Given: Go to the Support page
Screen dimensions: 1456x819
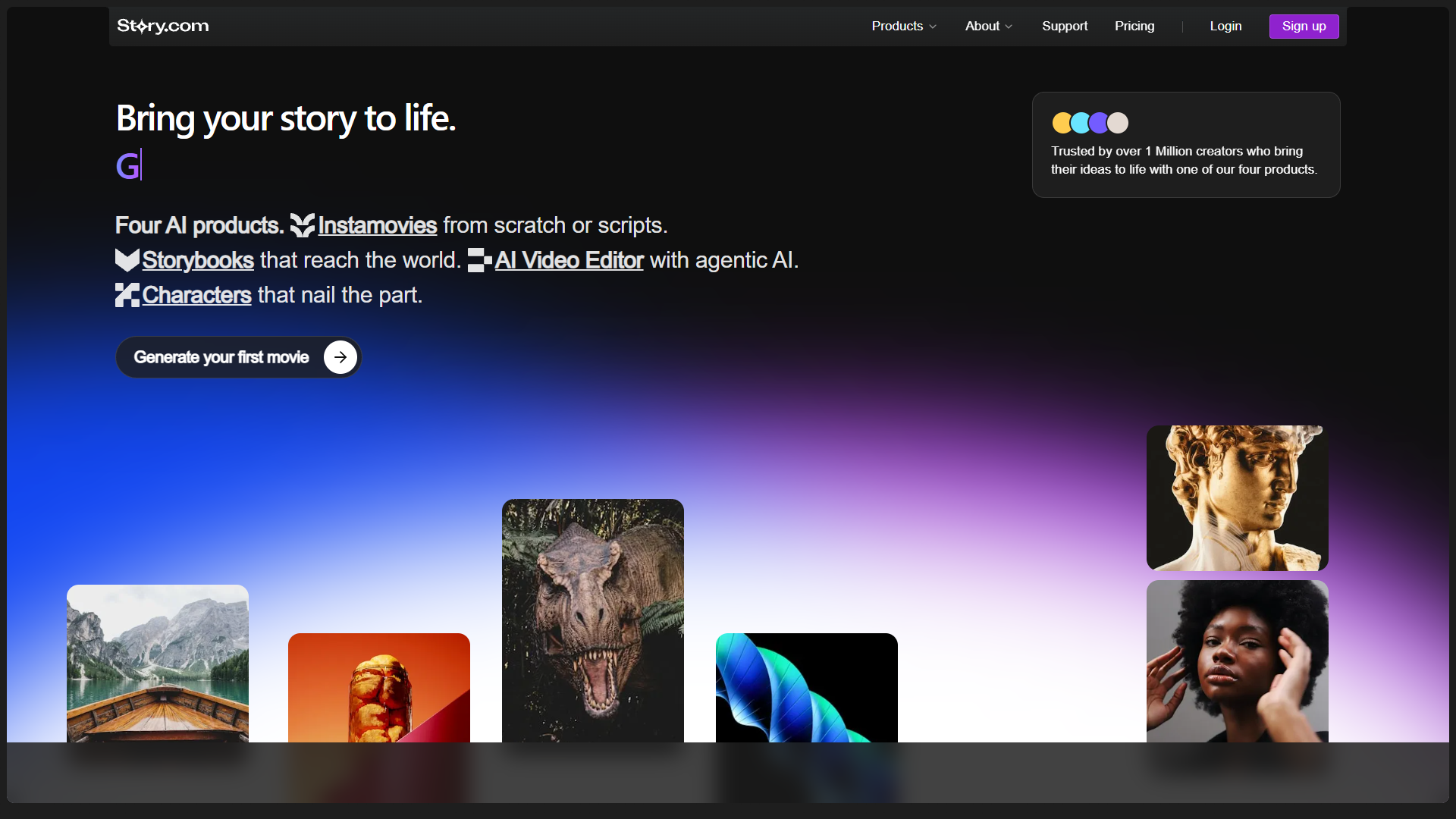Looking at the screenshot, I should click(1065, 26).
